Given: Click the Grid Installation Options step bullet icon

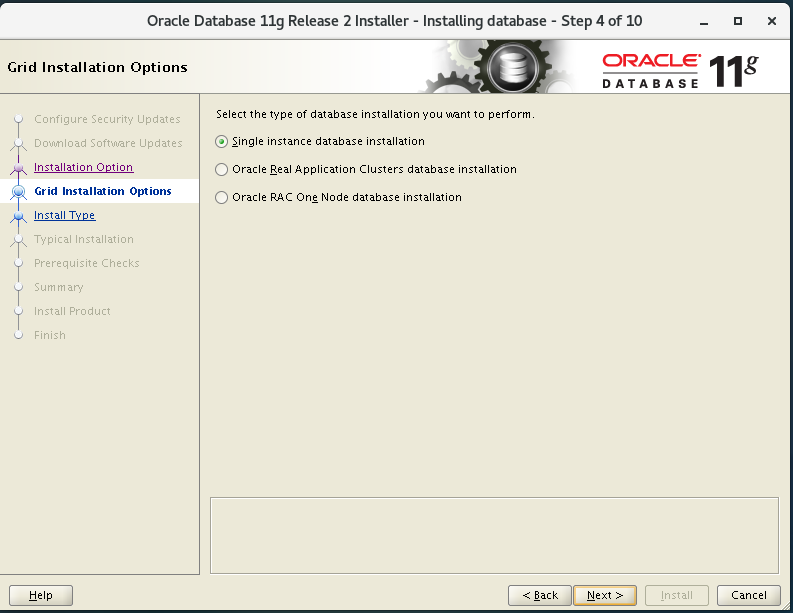Looking at the screenshot, I should (19, 192).
